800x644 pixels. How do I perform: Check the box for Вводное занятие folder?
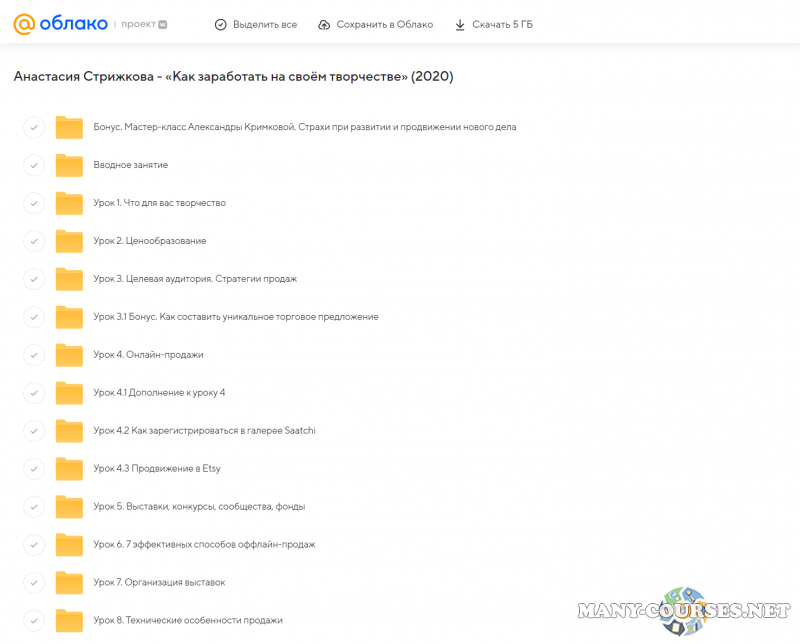[x=34, y=165]
